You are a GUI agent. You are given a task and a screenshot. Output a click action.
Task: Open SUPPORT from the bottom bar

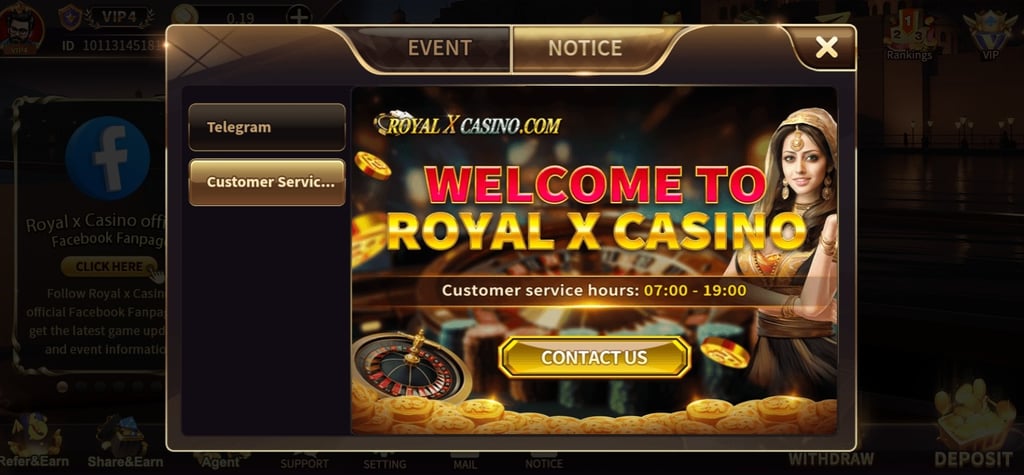click(304, 462)
